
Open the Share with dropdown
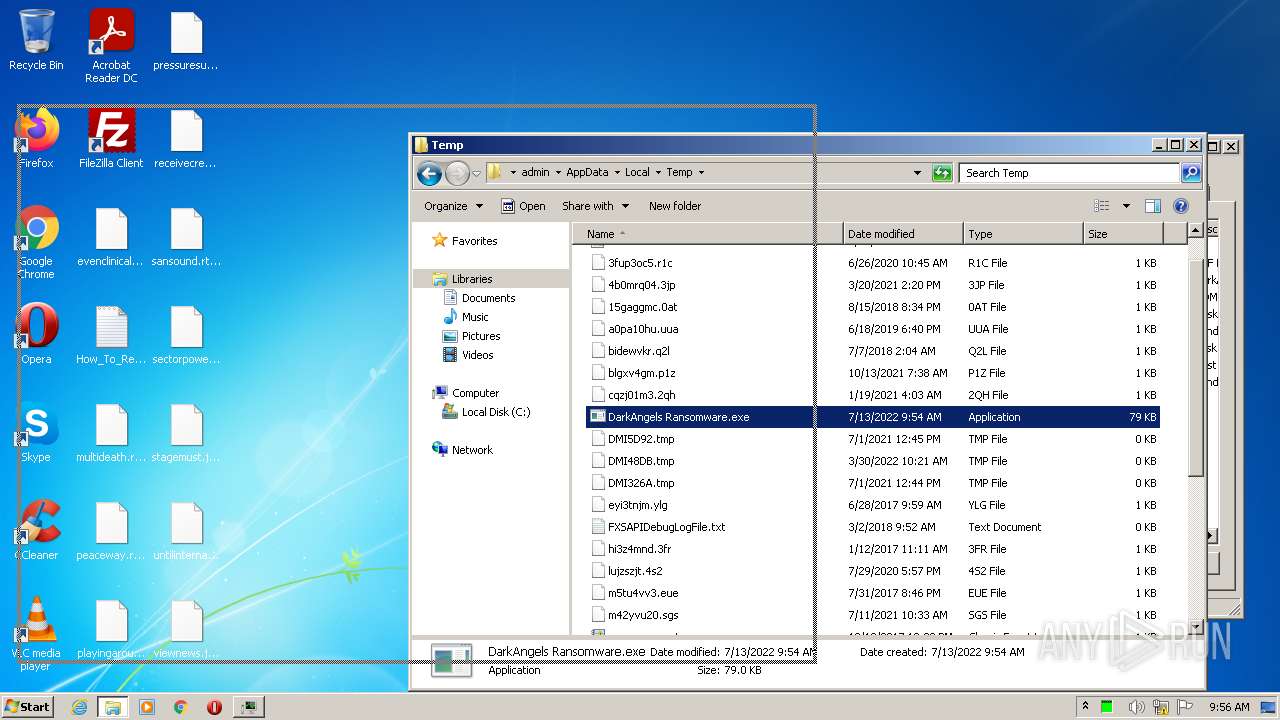pyautogui.click(x=595, y=206)
